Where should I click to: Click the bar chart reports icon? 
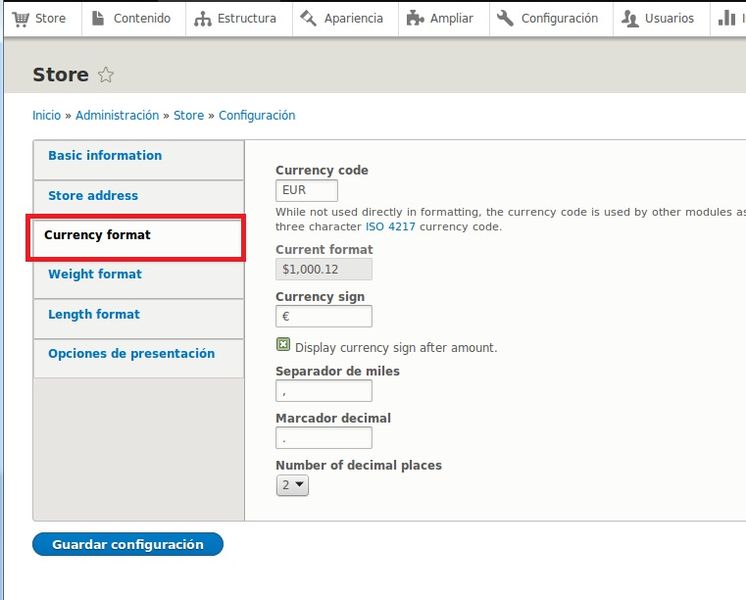tap(726, 18)
